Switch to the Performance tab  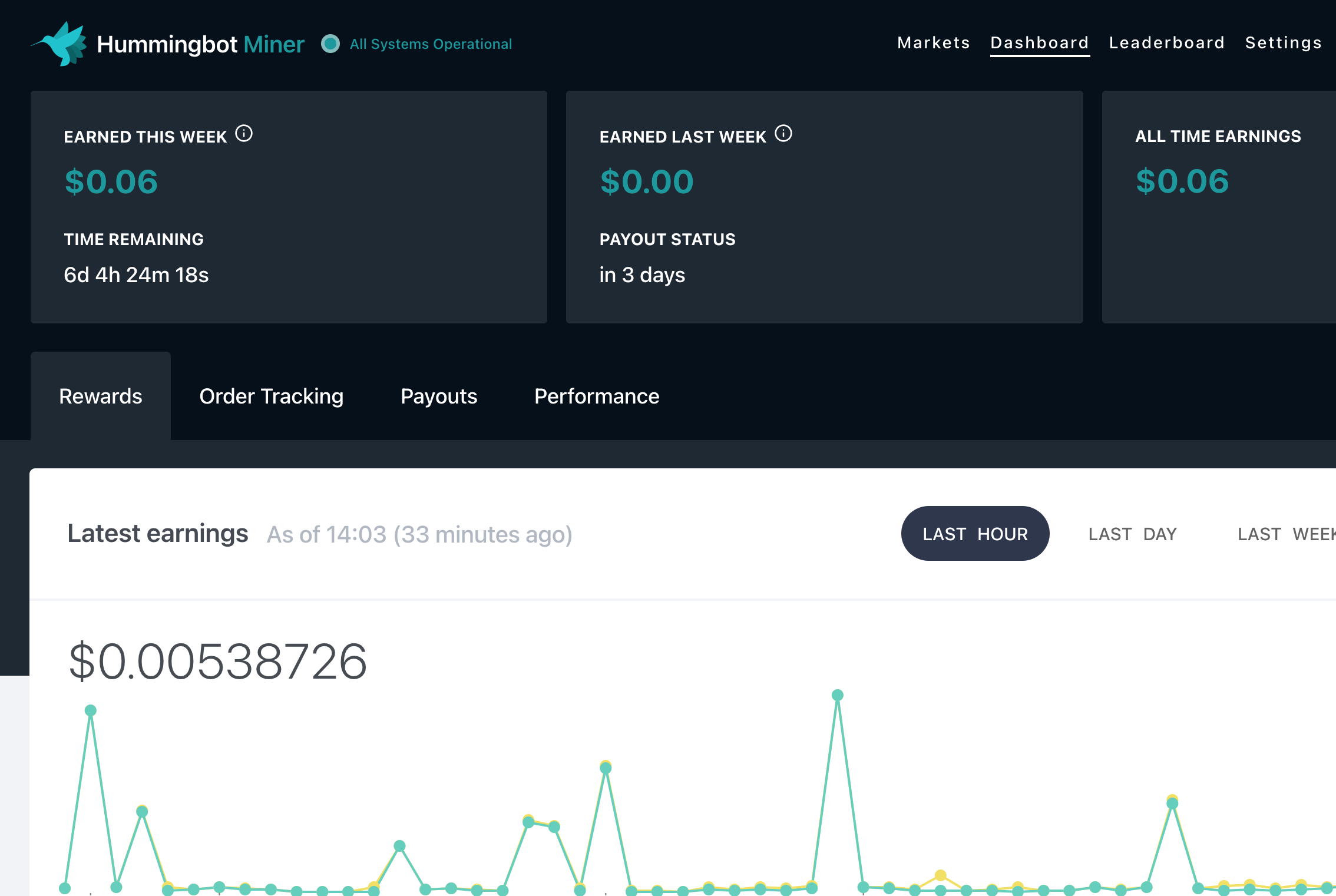(x=596, y=396)
